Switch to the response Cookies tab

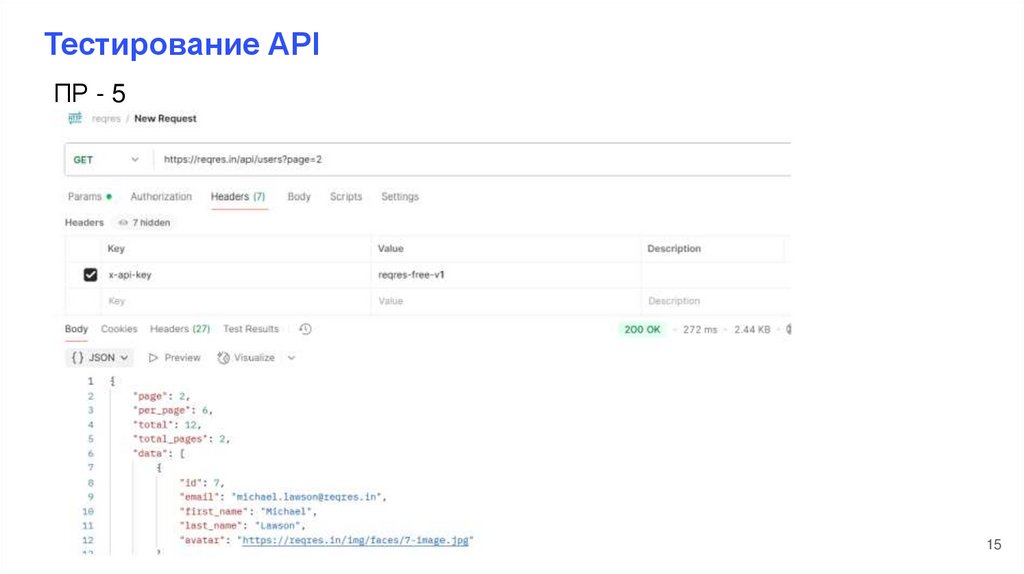(x=119, y=329)
